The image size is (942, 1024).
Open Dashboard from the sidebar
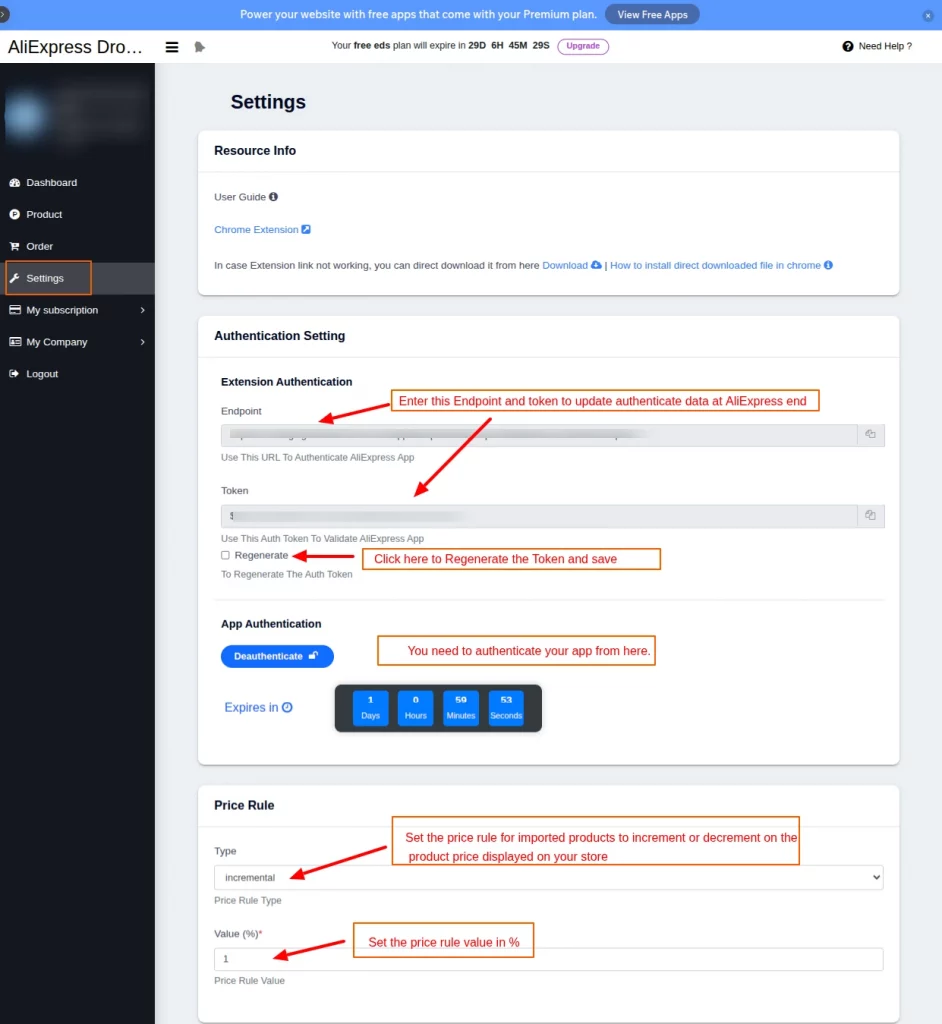(x=51, y=183)
